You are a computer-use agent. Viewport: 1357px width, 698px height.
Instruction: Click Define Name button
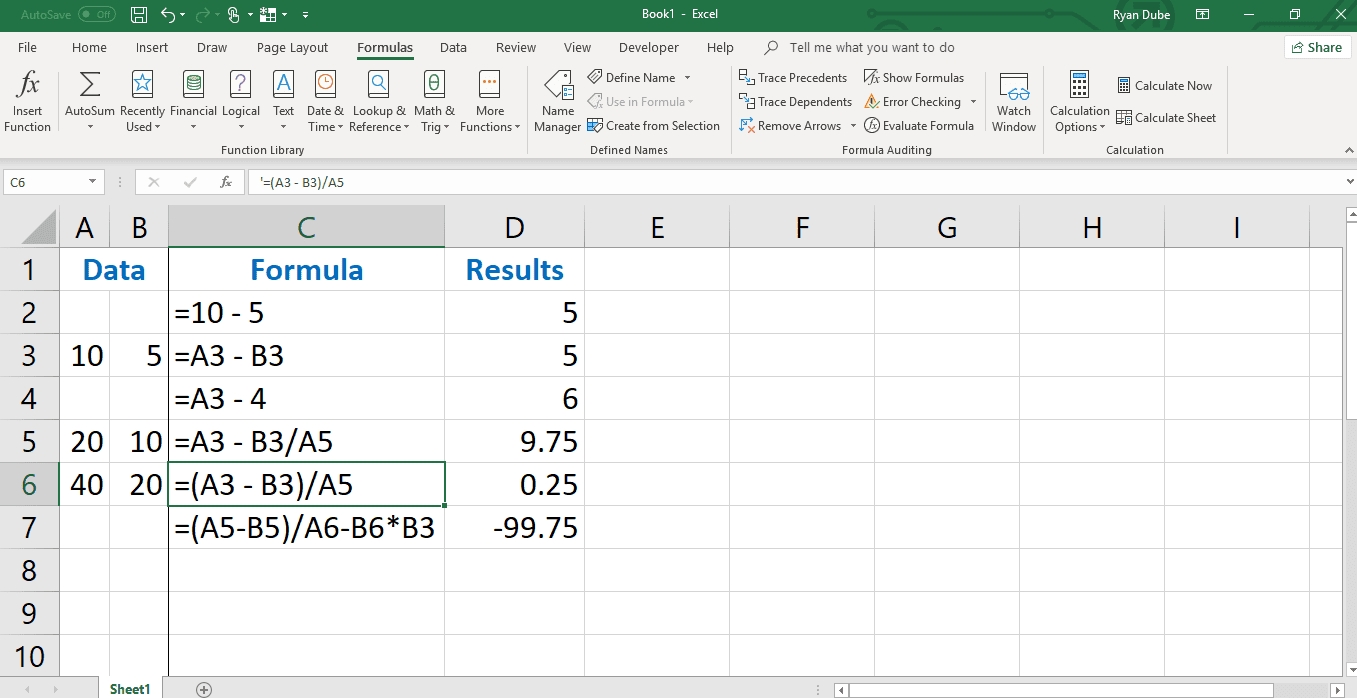[x=640, y=77]
